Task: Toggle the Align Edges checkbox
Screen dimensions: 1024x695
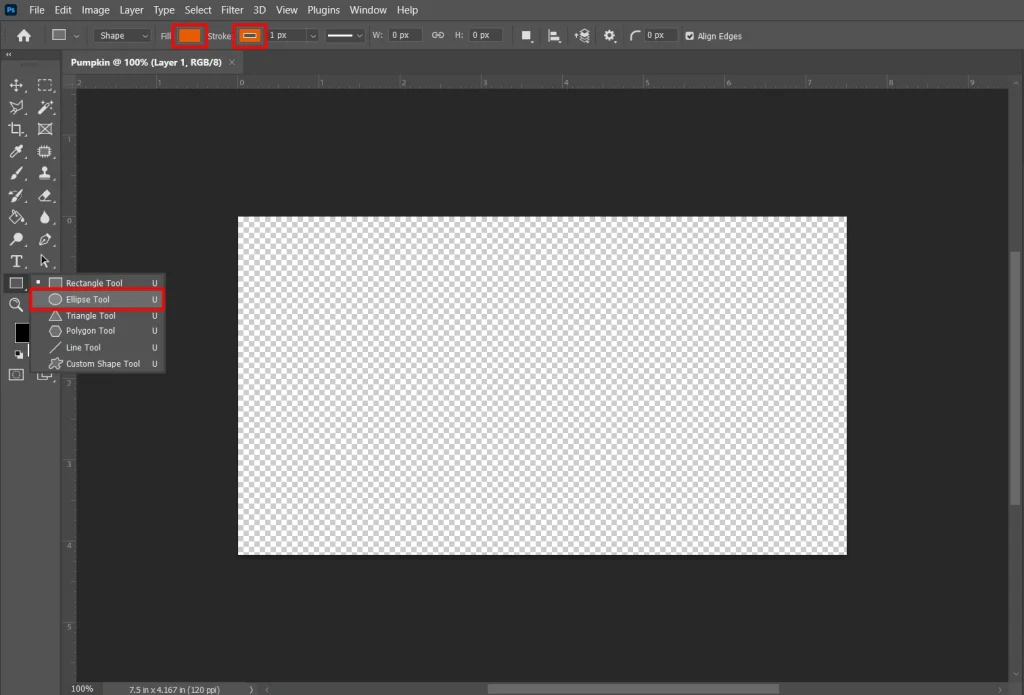Action: pos(690,36)
